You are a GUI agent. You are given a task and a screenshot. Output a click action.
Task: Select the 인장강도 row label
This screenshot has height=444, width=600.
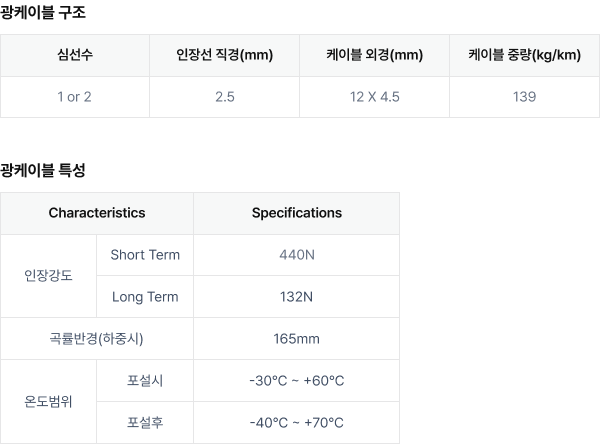(48, 276)
